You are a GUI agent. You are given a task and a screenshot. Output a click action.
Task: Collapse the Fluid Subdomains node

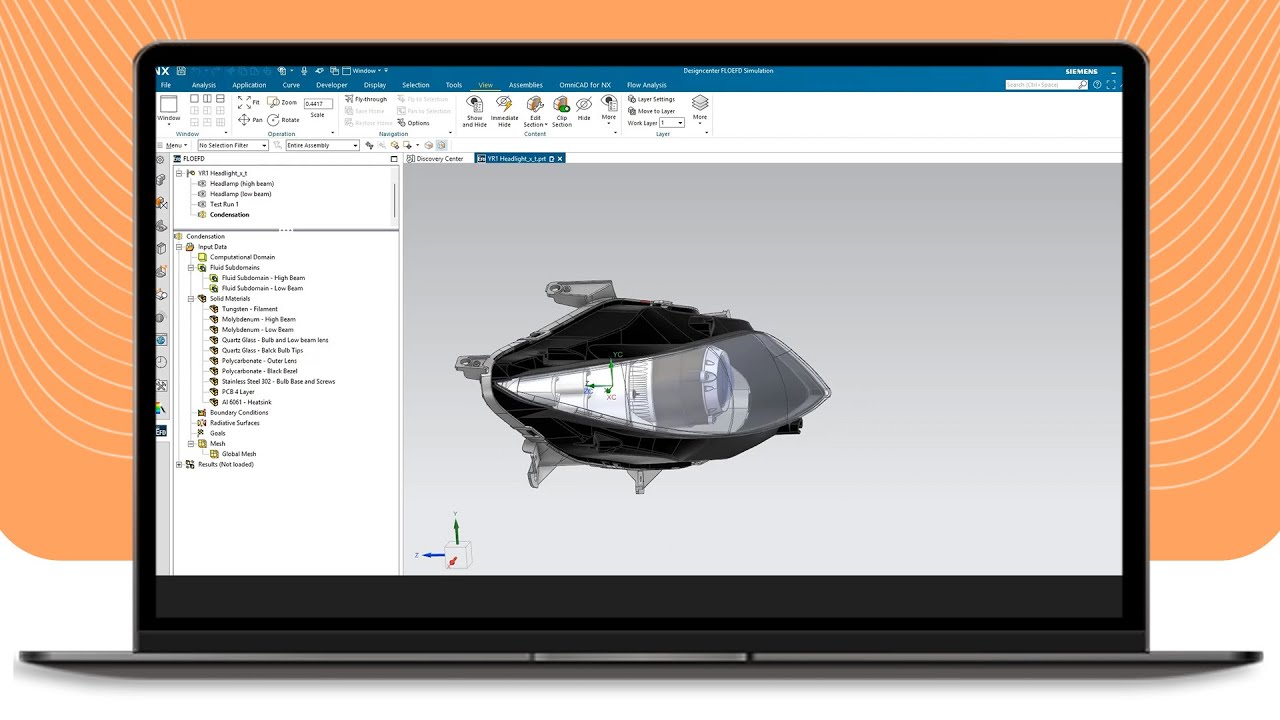[x=191, y=268]
